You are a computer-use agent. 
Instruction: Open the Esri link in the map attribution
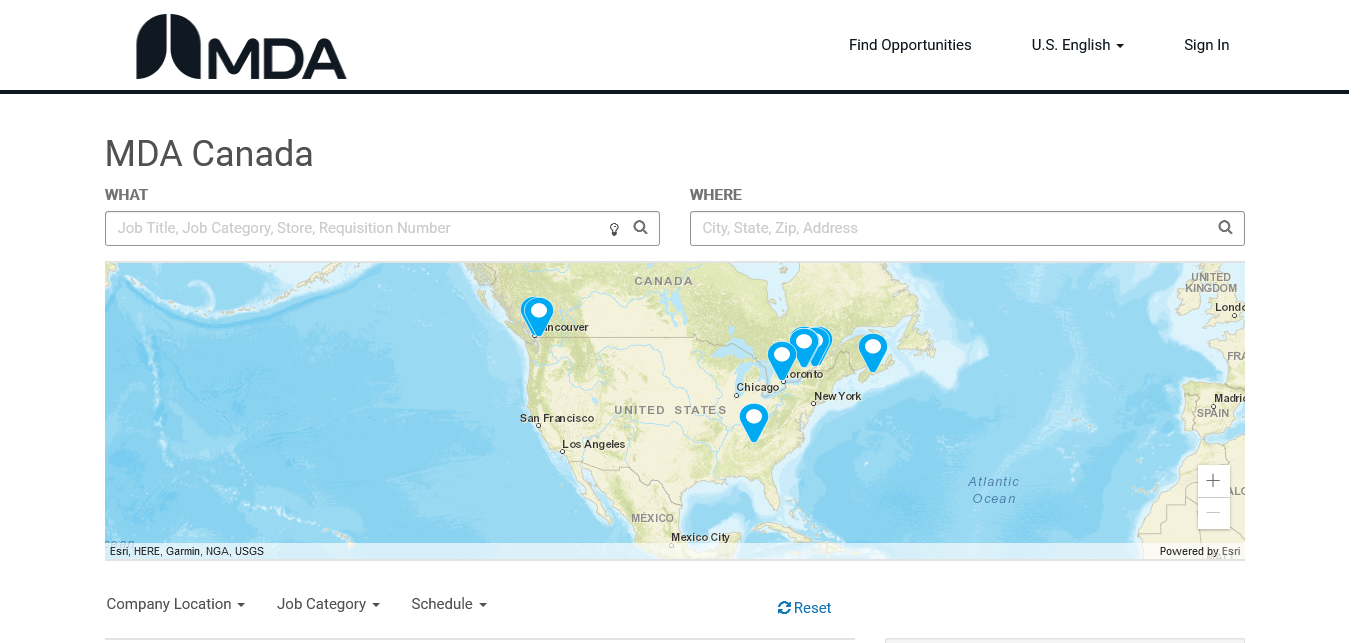[x=1230, y=551]
